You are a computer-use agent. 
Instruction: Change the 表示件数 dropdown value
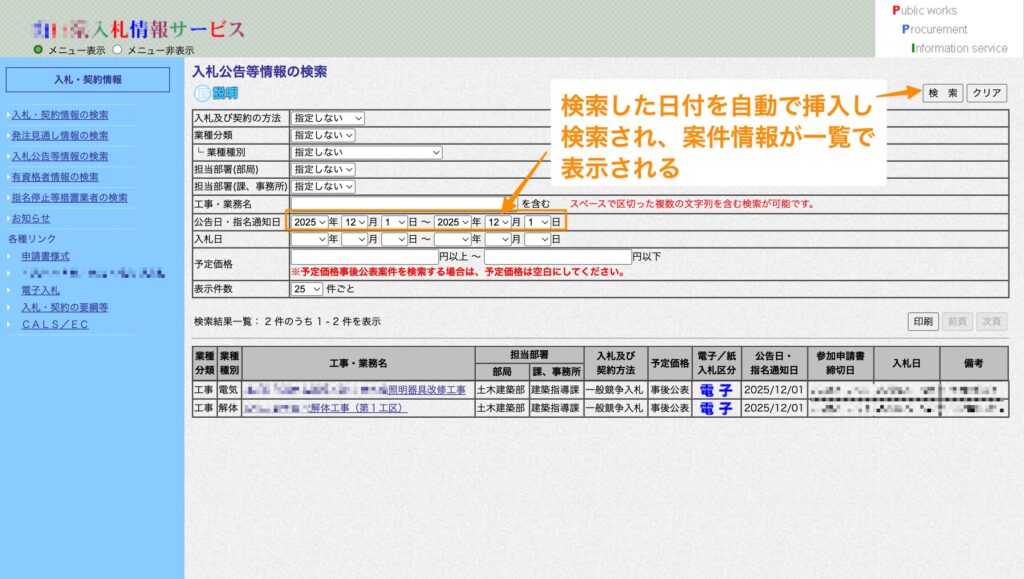coord(307,289)
